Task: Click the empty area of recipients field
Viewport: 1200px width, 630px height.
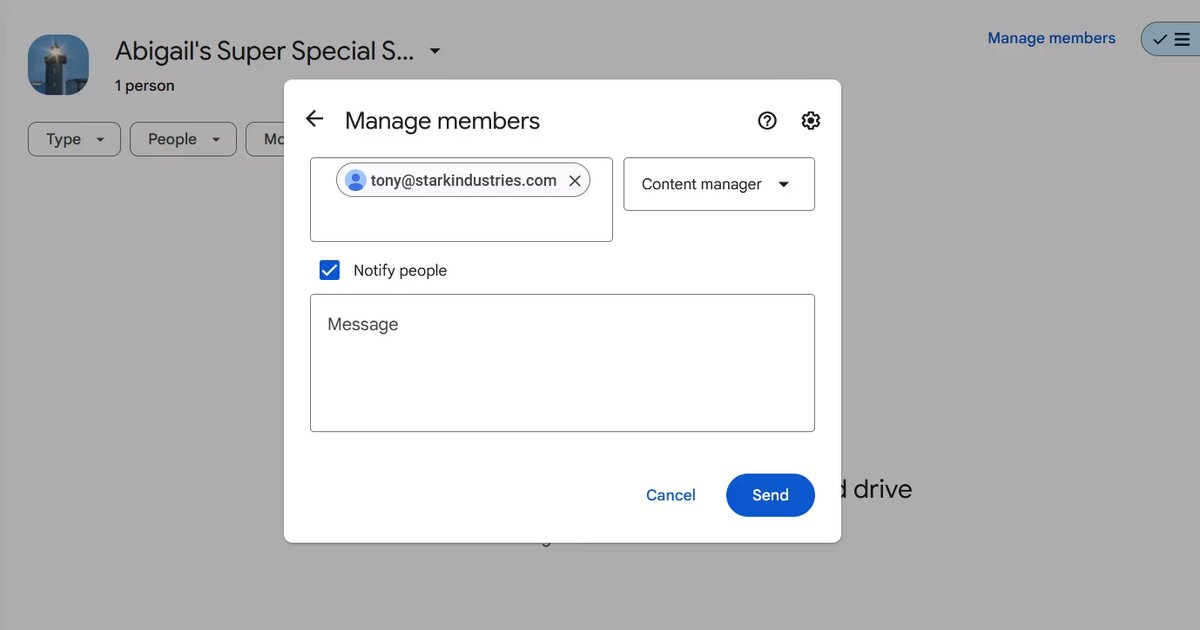Action: [460, 220]
